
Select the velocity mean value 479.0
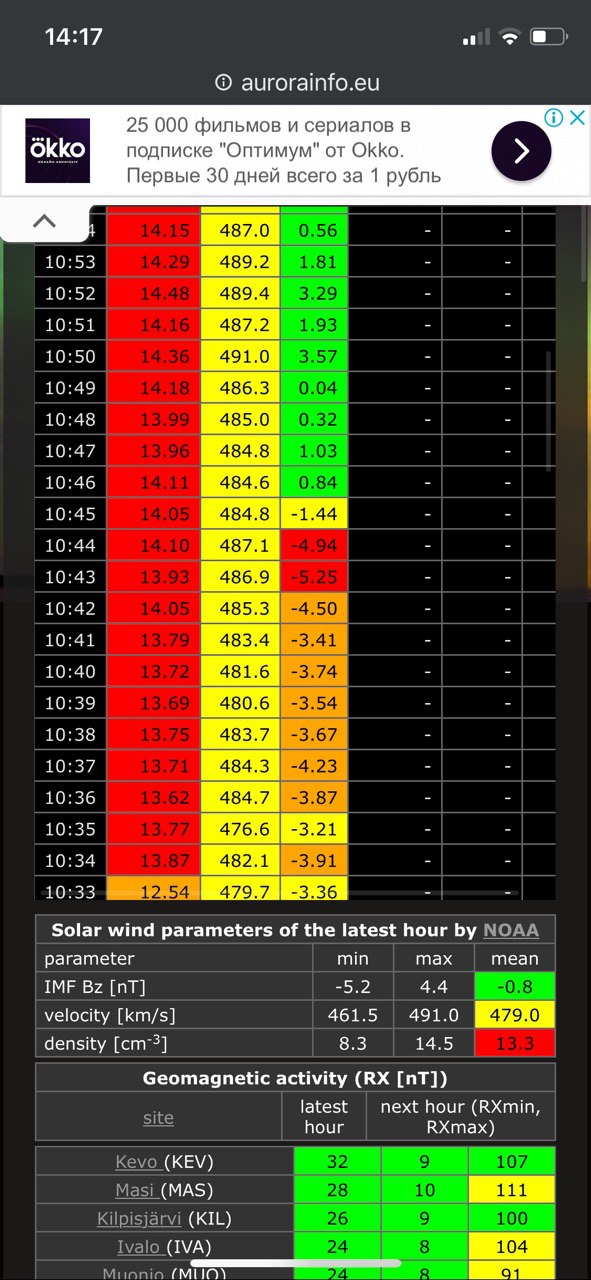click(x=516, y=1015)
